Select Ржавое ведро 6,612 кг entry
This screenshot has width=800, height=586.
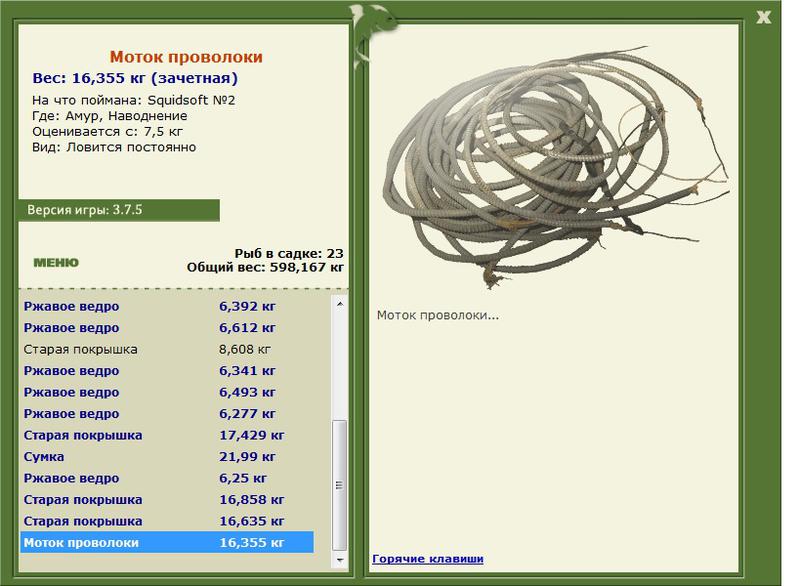(167, 327)
